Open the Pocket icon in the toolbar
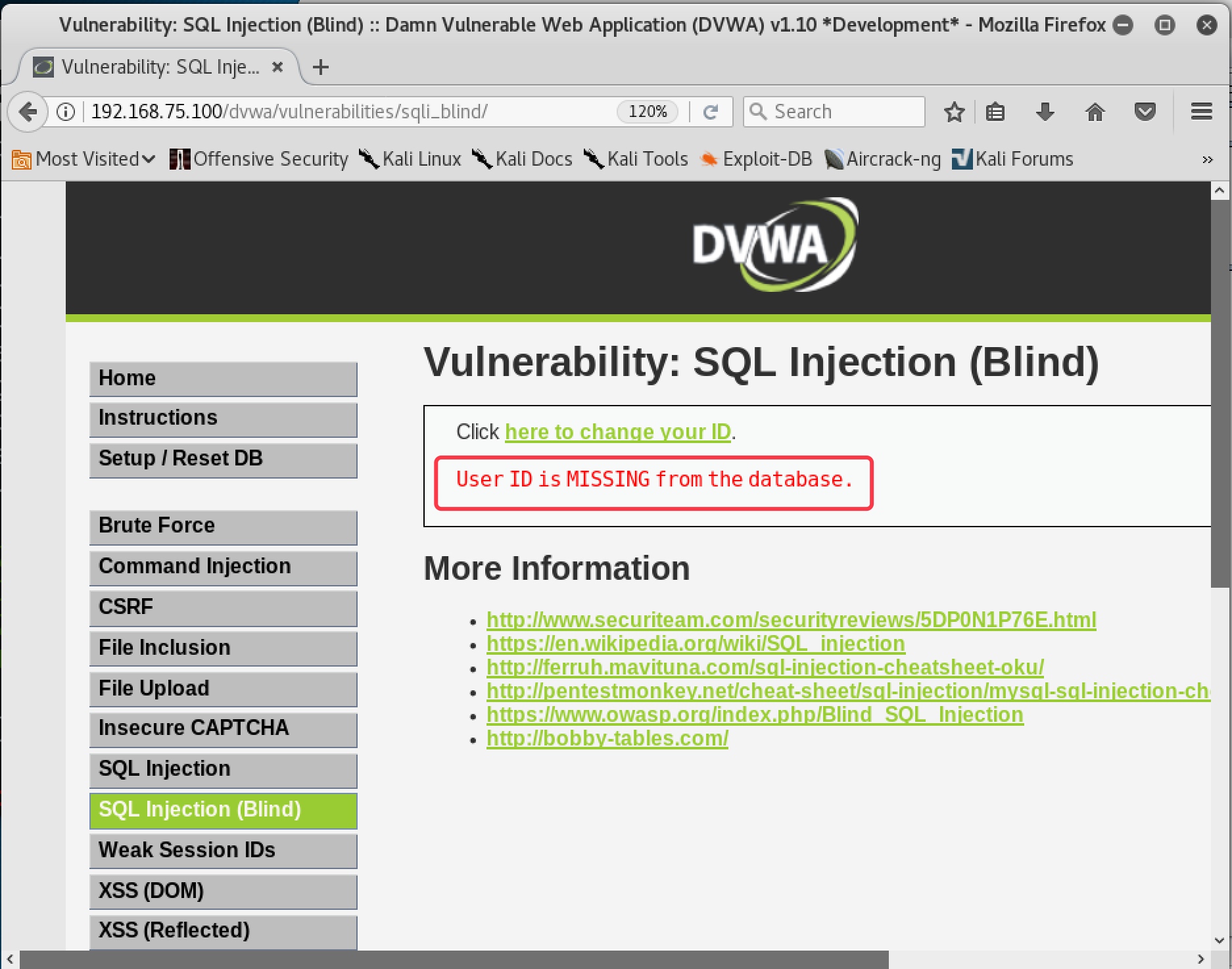 point(1145,112)
